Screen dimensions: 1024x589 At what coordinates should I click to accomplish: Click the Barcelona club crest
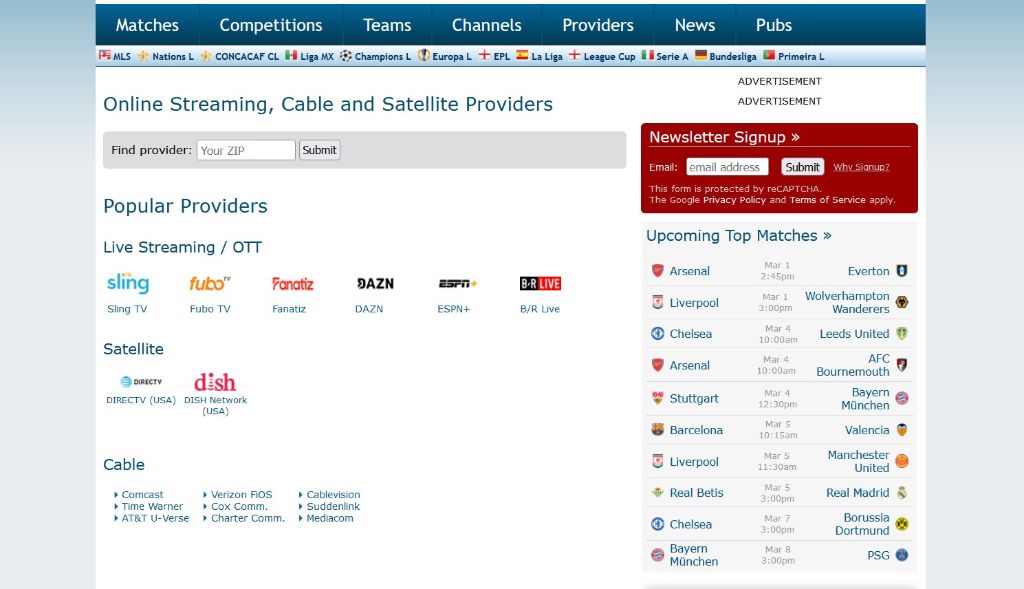tap(658, 430)
